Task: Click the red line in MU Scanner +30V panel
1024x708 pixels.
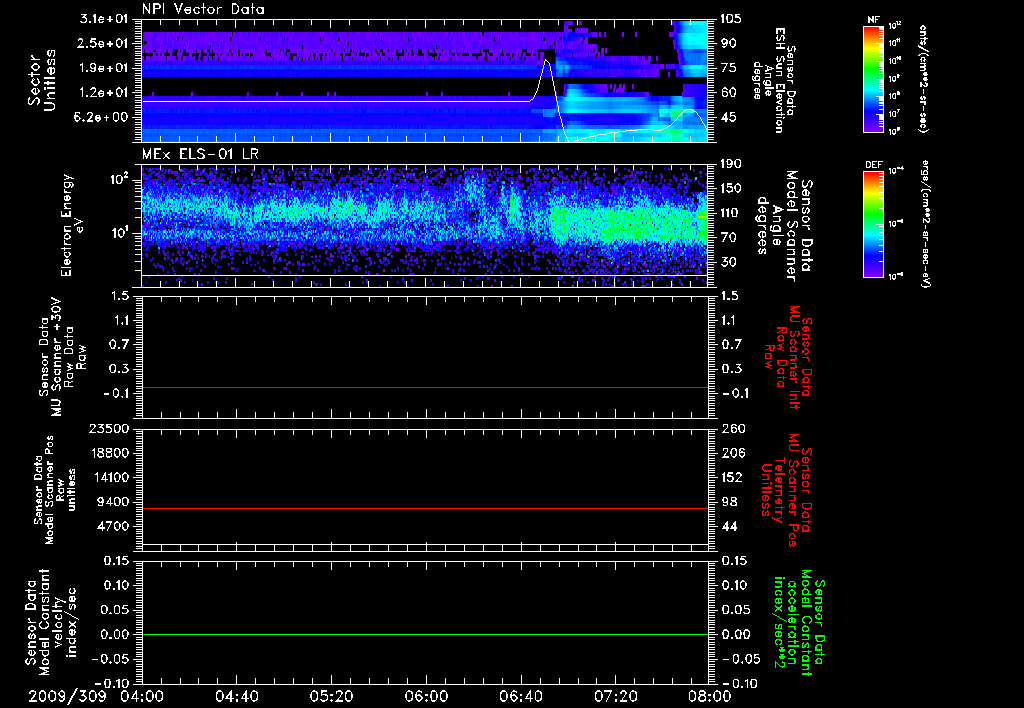Action: 425,388
